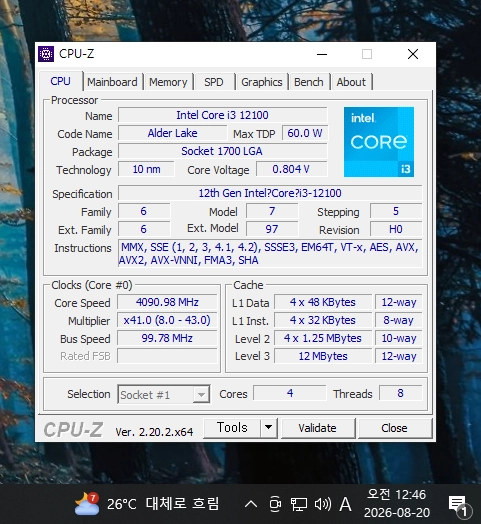Click the Revision value 'H0'
This screenshot has height=524, width=481.
(396, 229)
